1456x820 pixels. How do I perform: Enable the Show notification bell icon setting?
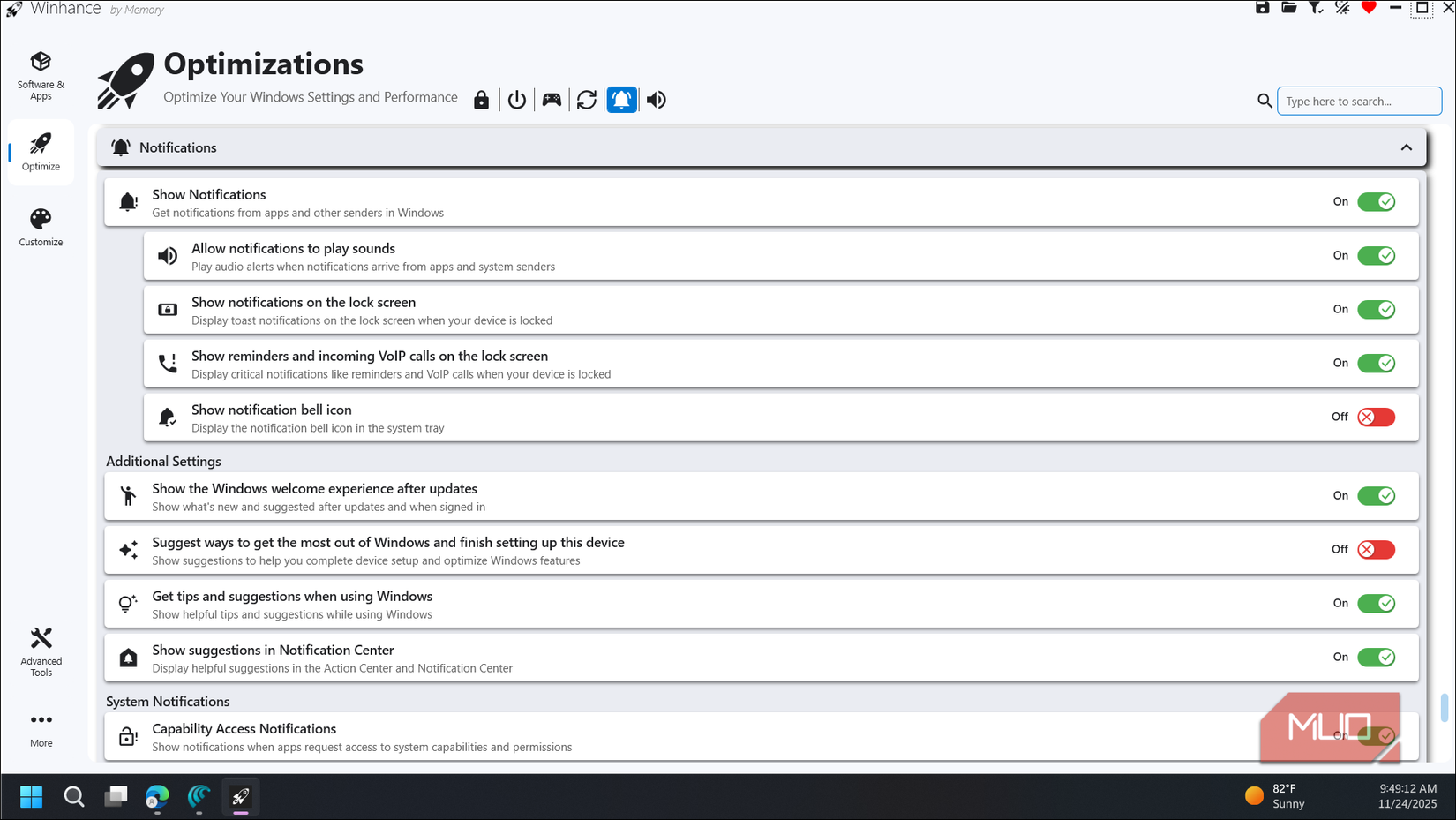[1375, 417]
